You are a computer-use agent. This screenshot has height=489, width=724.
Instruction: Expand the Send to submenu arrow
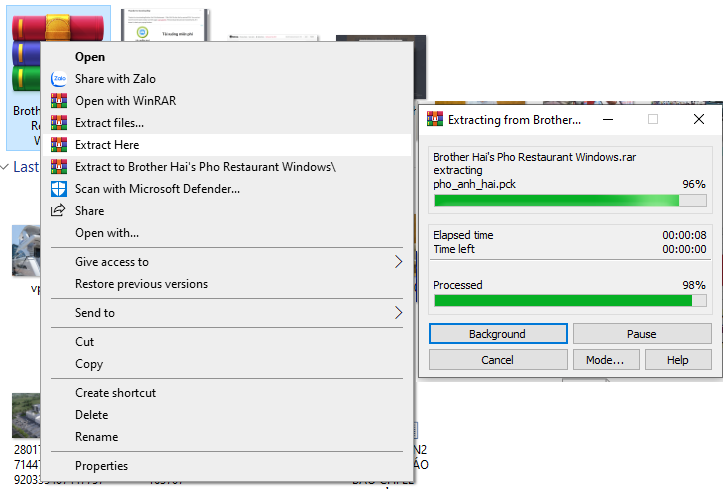click(398, 313)
